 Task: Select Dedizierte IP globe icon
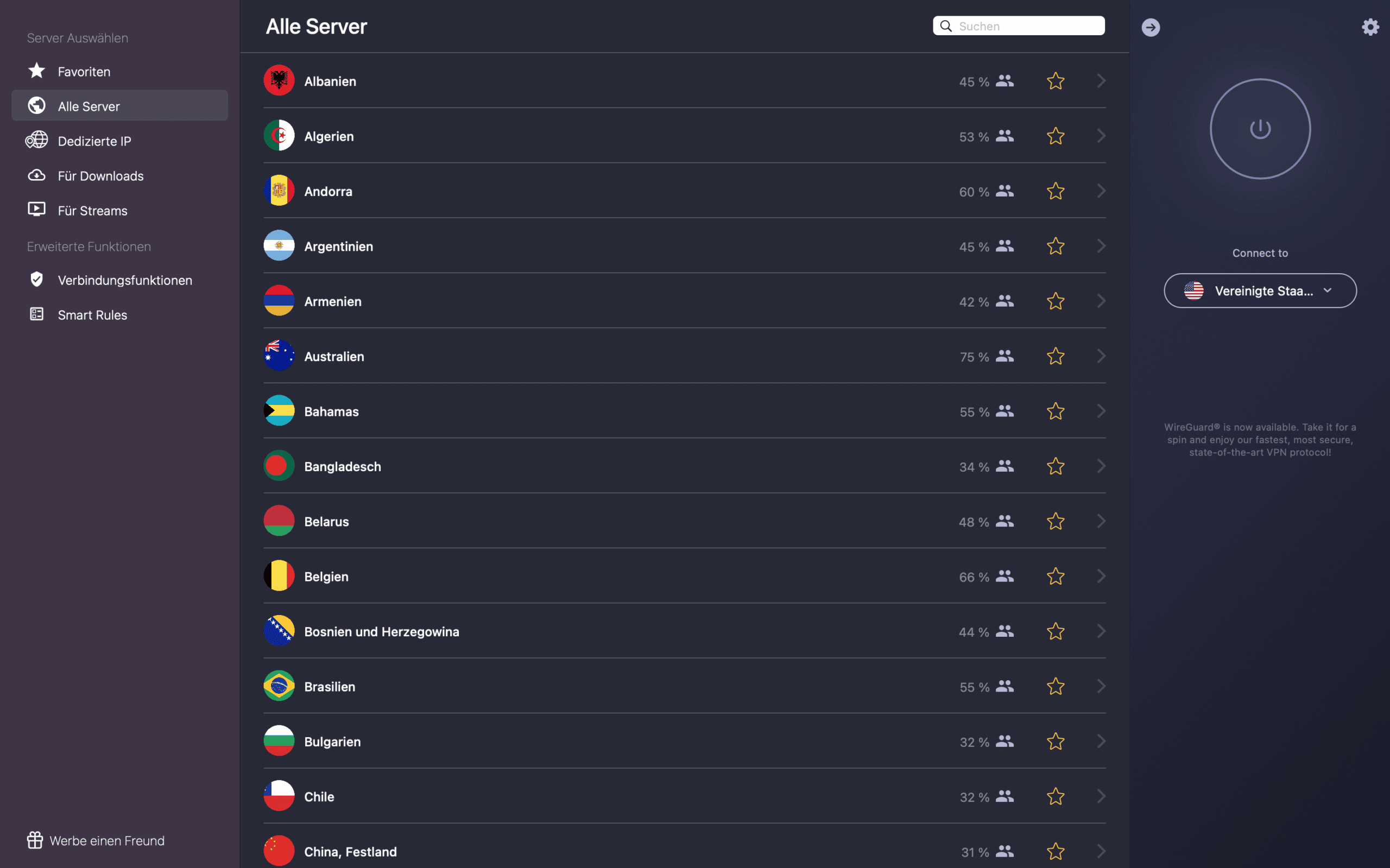point(37,140)
